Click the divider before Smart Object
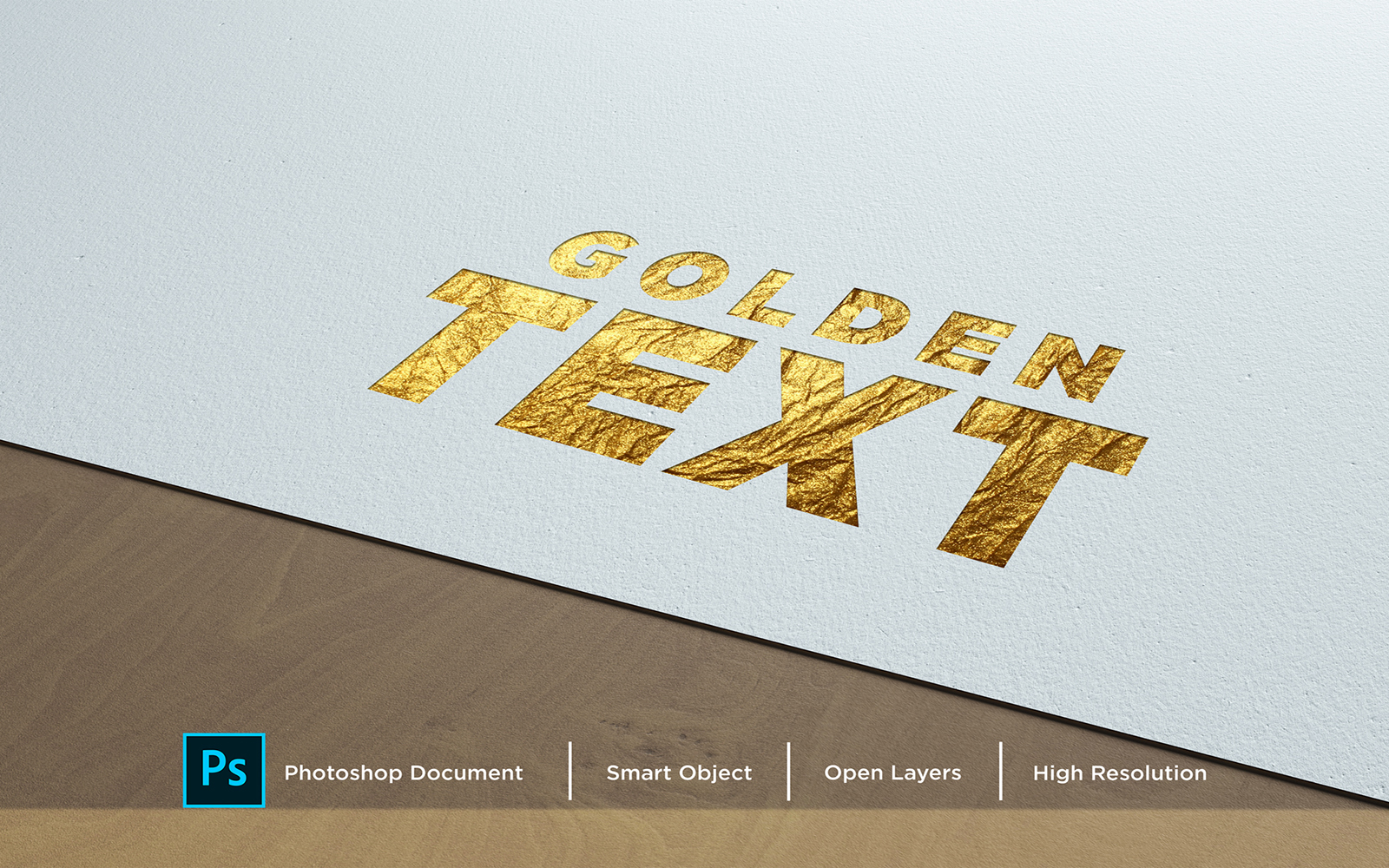 pyautogui.click(x=570, y=771)
